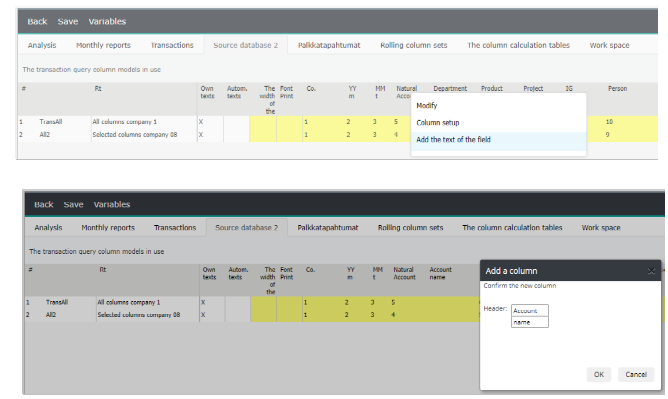Click Font Print column header in lower table
The width and height of the screenshot is (668, 399).
286,273
